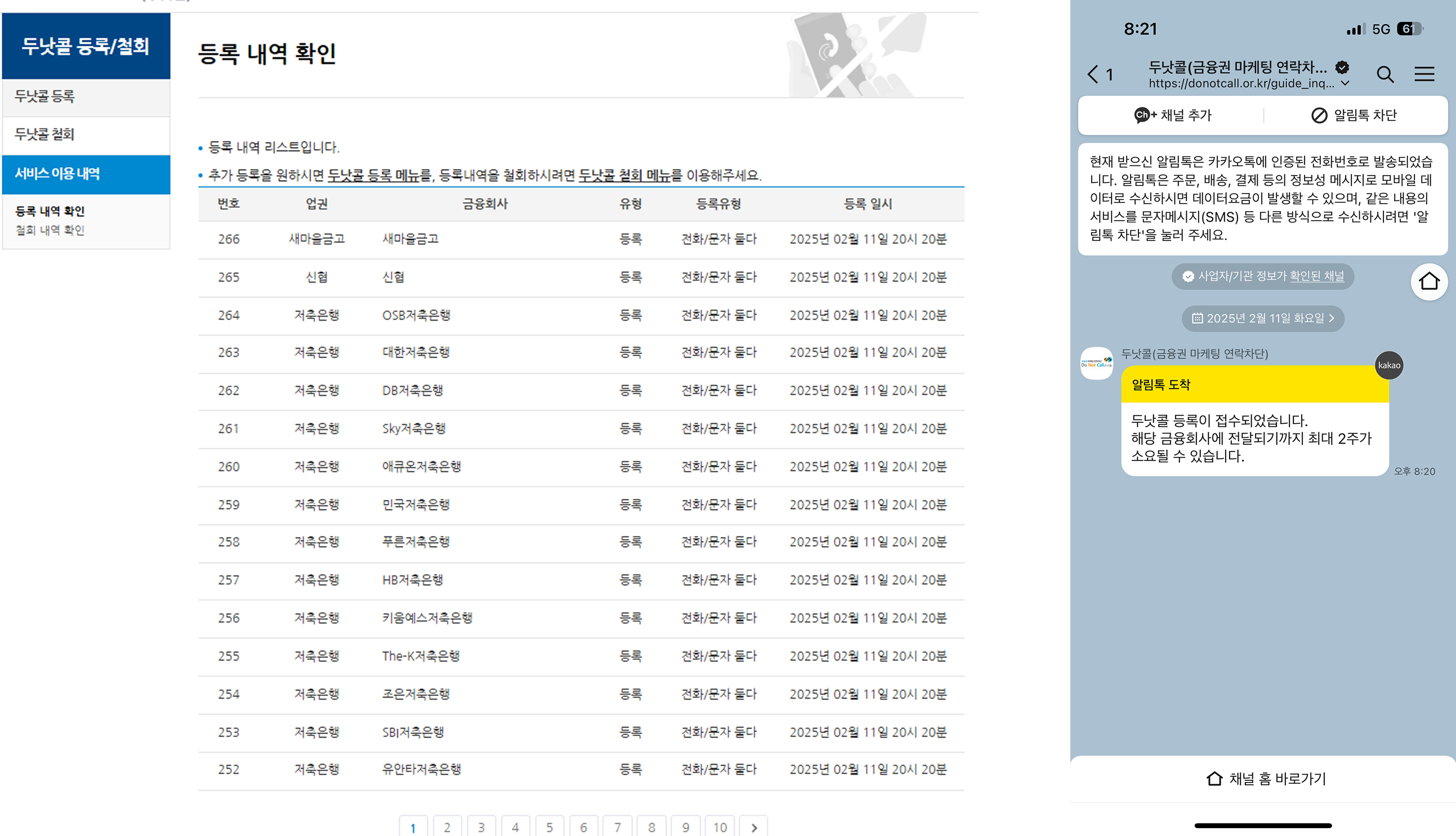Image resolution: width=1456 pixels, height=836 pixels.
Task: Click row number 266
Action: 229,239
